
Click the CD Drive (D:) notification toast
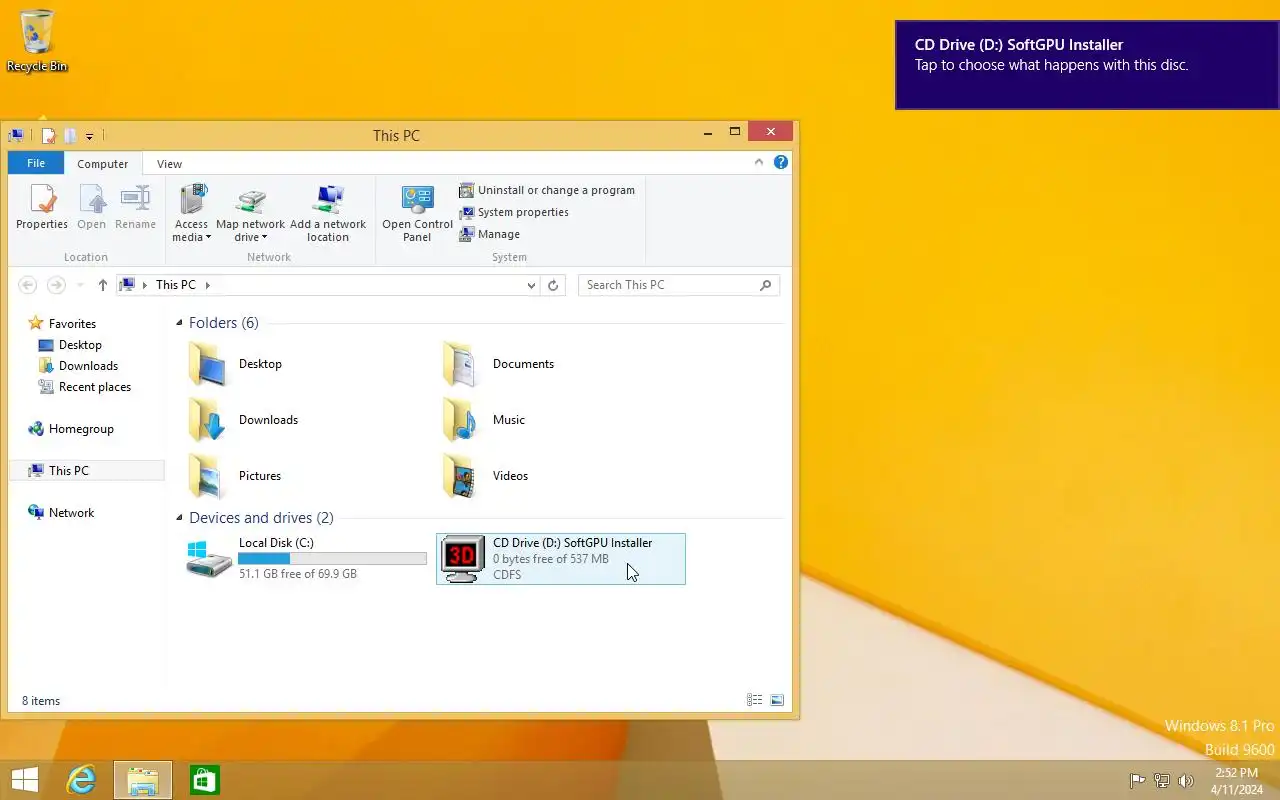(x=1087, y=65)
